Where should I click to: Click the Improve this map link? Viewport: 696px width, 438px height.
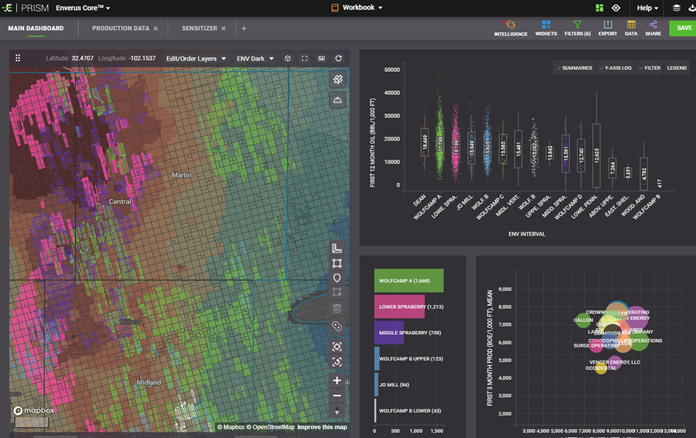point(320,428)
